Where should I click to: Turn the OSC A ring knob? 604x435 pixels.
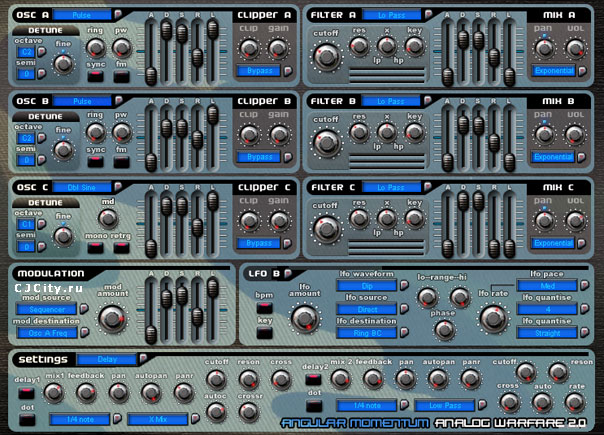[95, 47]
